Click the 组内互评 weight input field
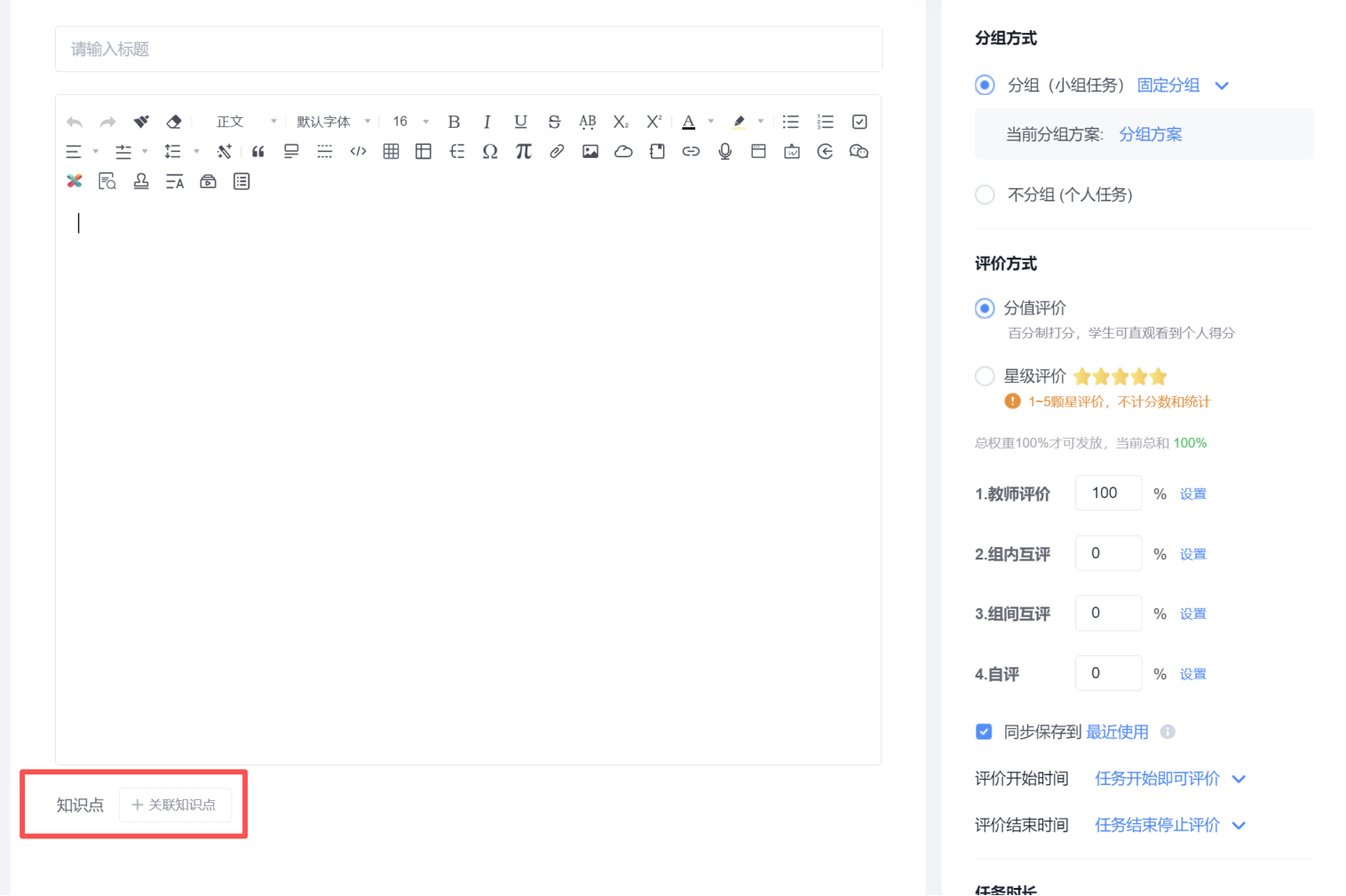1346x896 pixels. [x=1108, y=553]
